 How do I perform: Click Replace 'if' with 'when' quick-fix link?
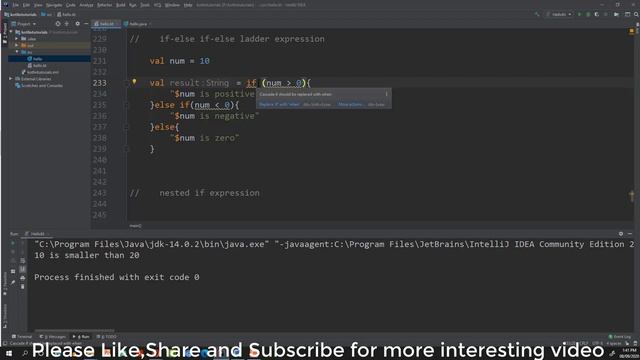pyautogui.click(x=279, y=104)
